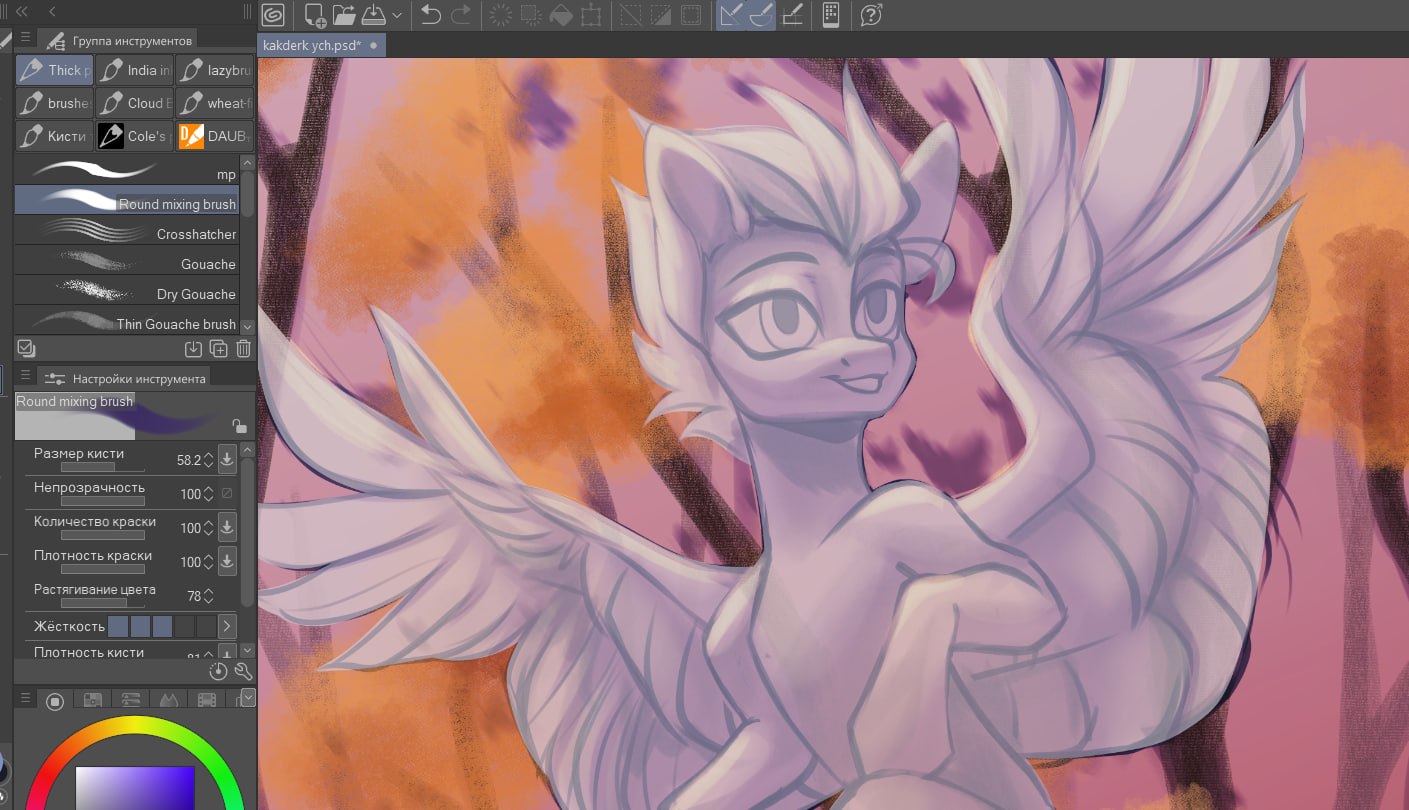Viewport: 1409px width, 810px height.
Task: Click the Непрозрачность slider
Action: pos(102,501)
